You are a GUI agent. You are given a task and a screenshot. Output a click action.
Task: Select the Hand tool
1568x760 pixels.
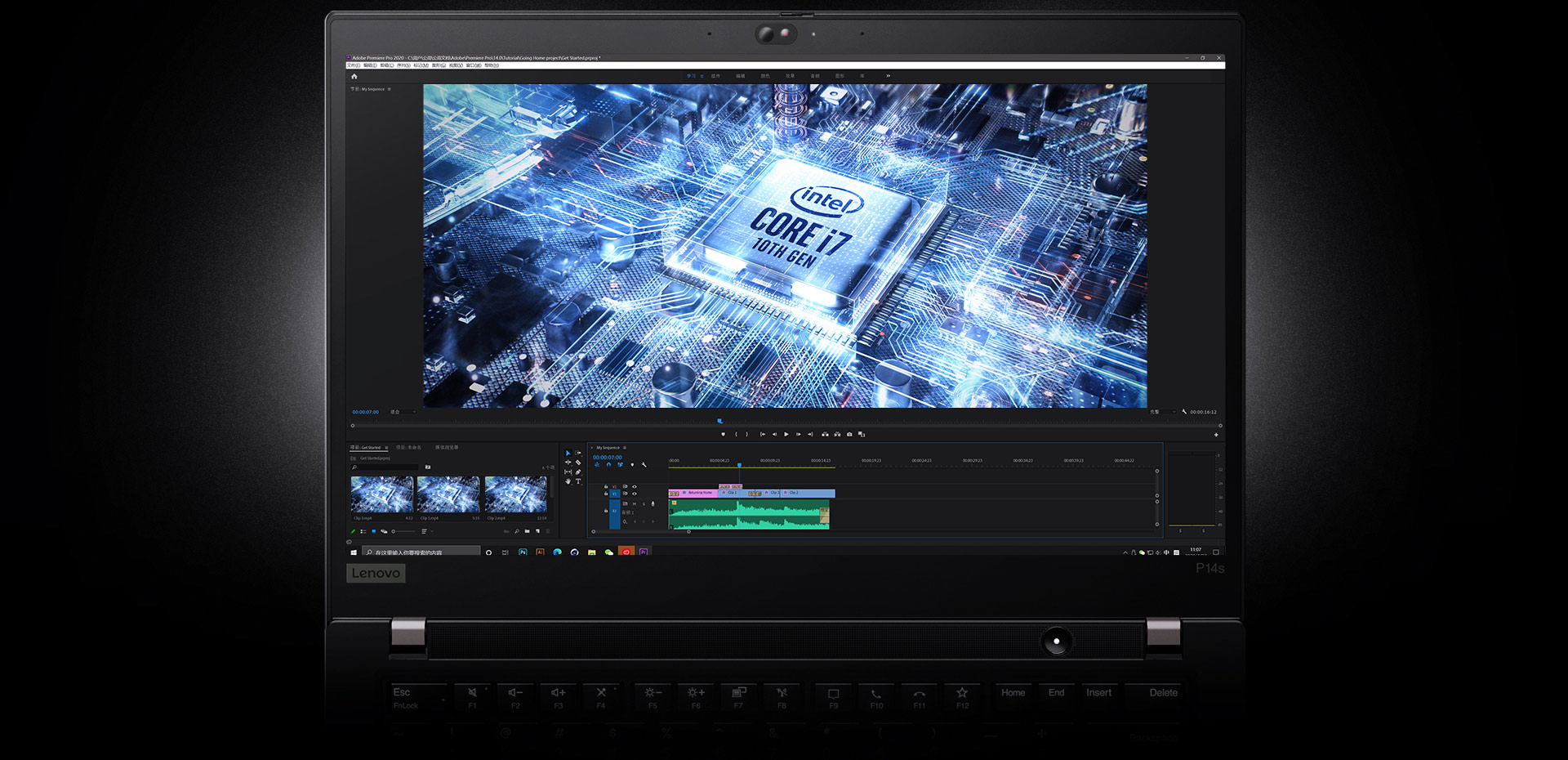(568, 481)
